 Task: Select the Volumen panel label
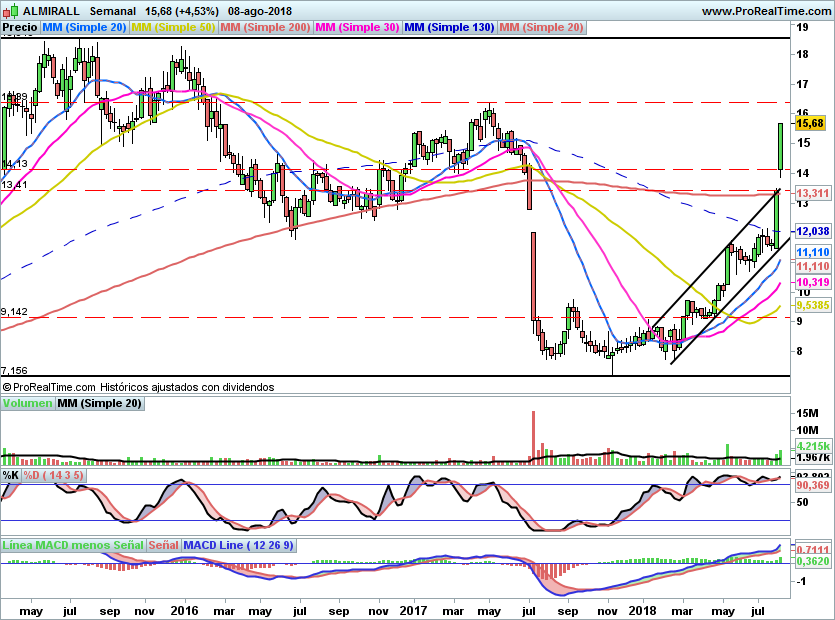point(27,403)
